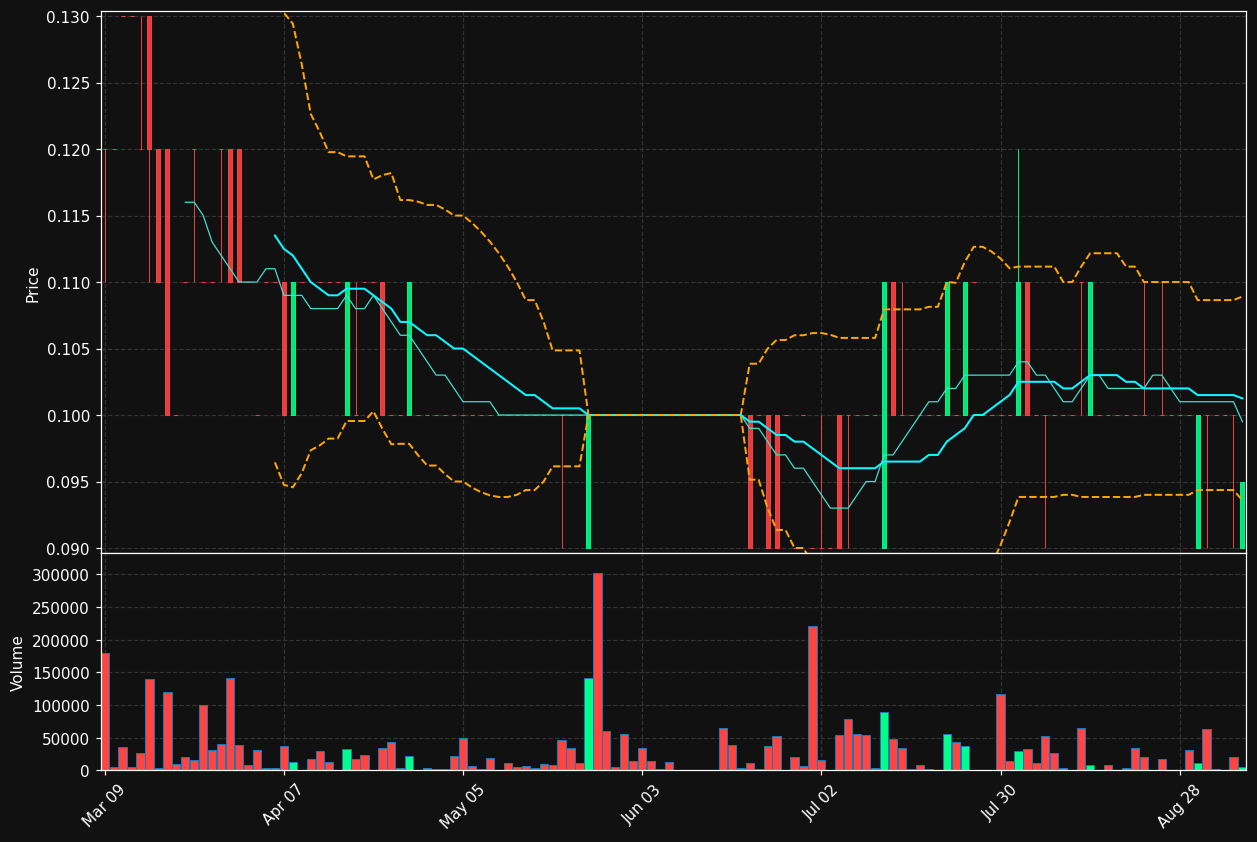Click the 0.095 price tick label
Viewport: 1257px width, 842px height.
tap(68, 482)
